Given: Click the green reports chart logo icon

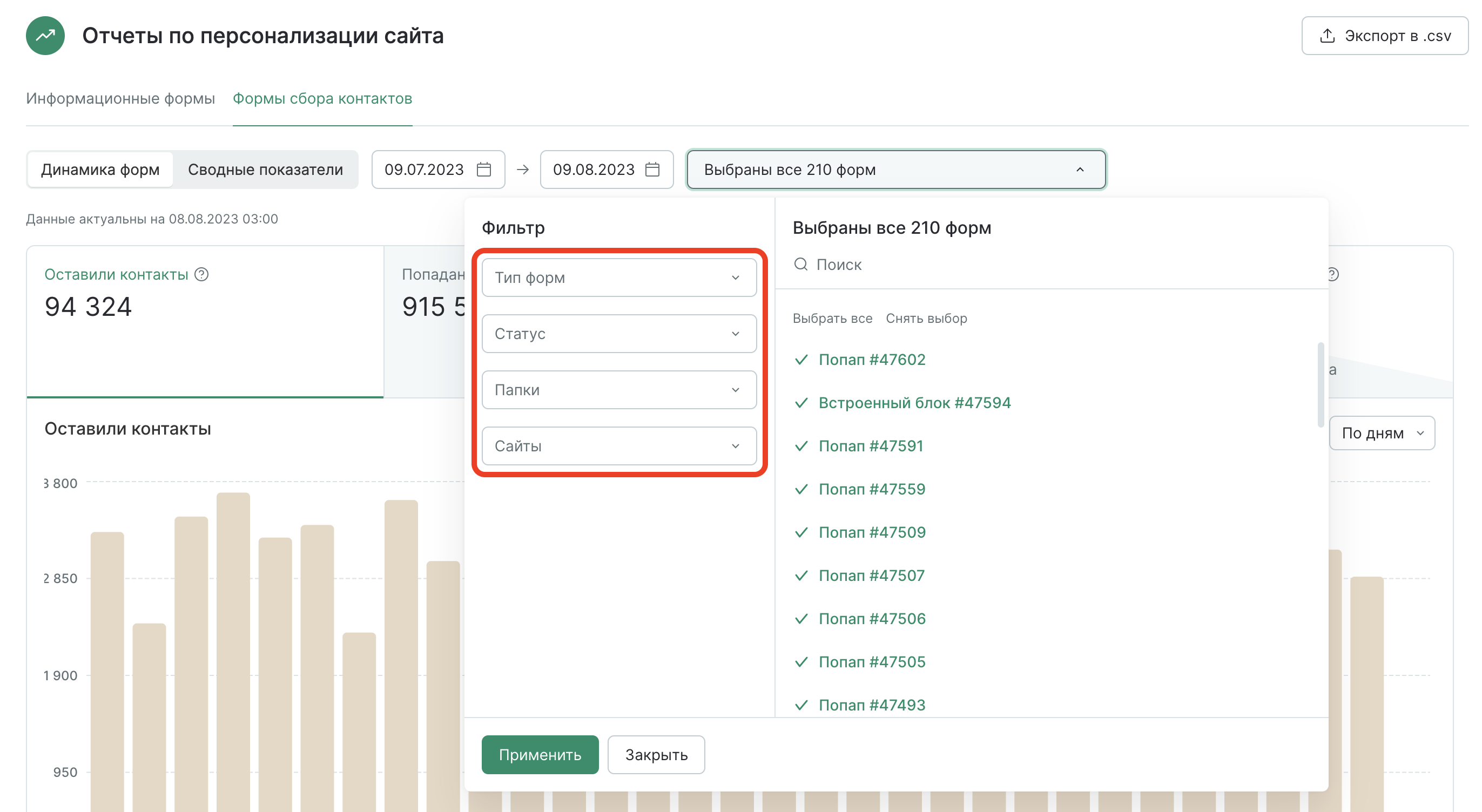Looking at the screenshot, I should (45, 36).
